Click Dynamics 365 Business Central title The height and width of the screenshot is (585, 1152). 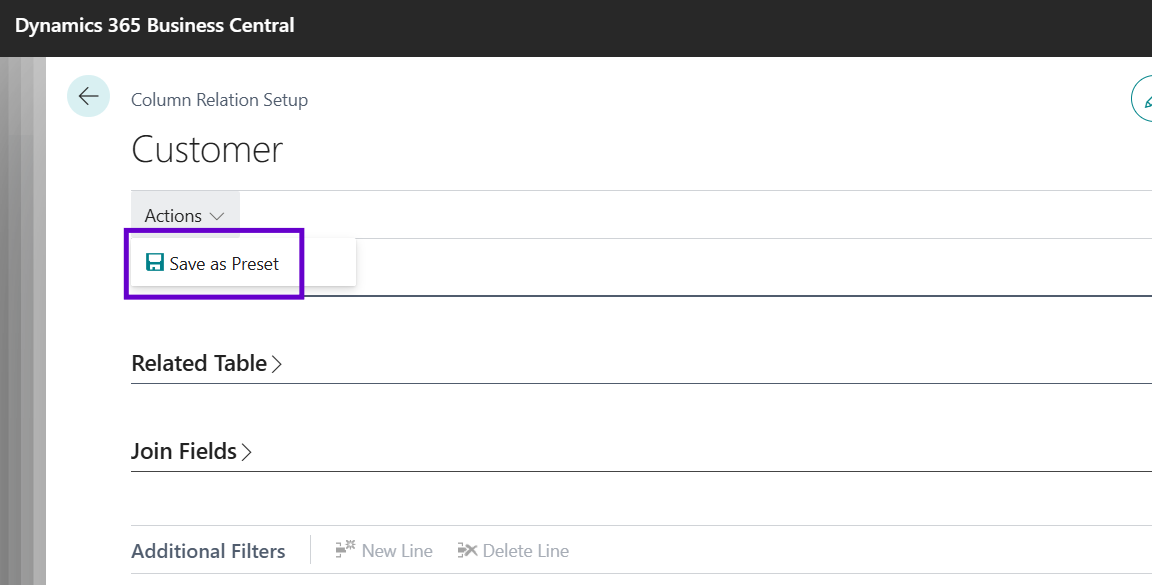155,26
